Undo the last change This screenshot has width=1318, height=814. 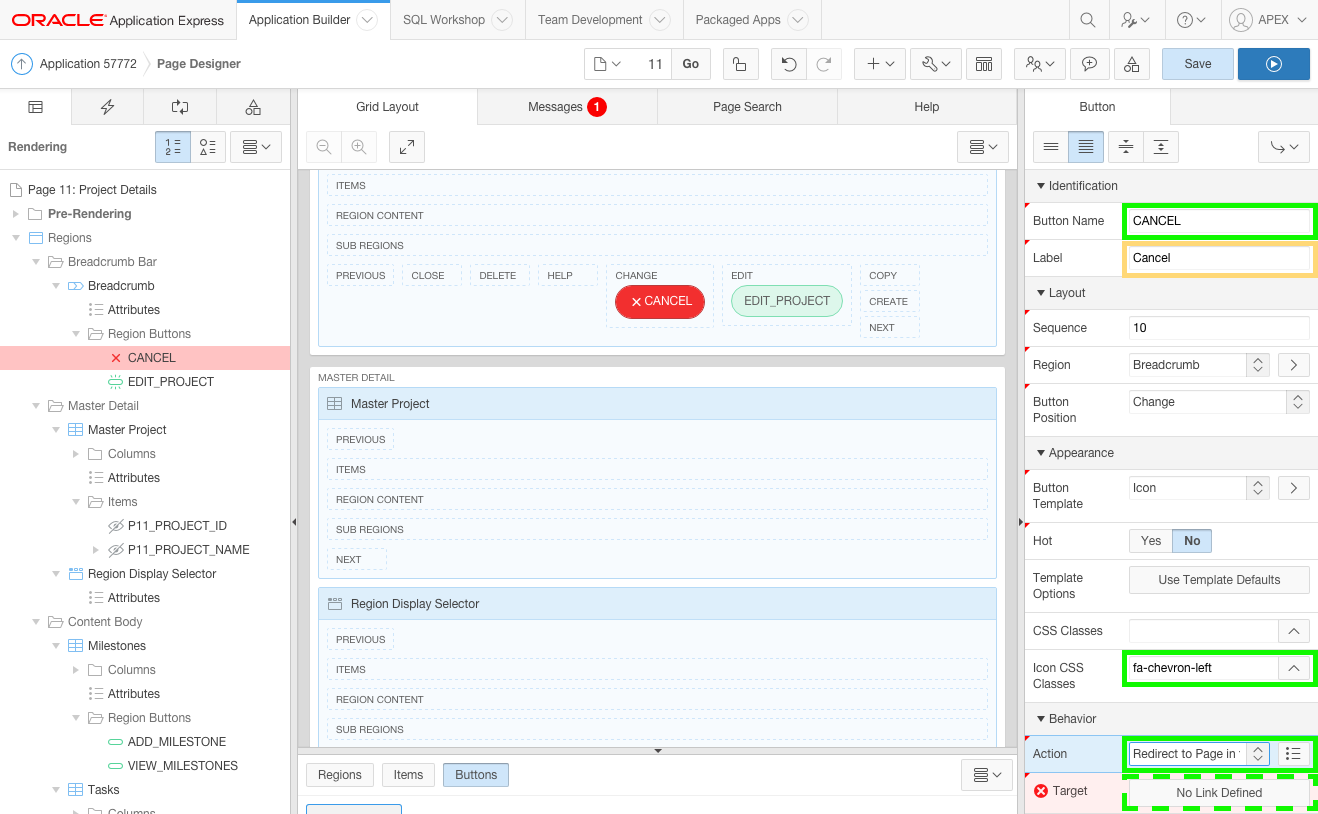tap(789, 64)
